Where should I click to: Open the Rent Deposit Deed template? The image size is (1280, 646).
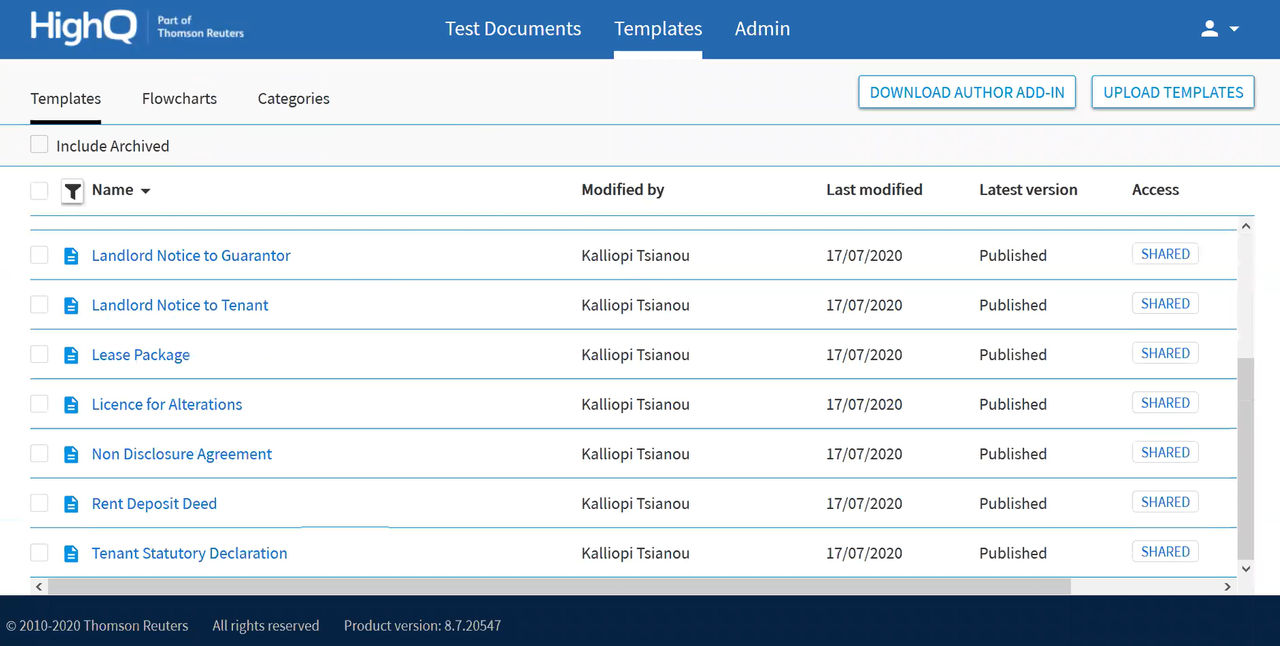click(x=154, y=503)
